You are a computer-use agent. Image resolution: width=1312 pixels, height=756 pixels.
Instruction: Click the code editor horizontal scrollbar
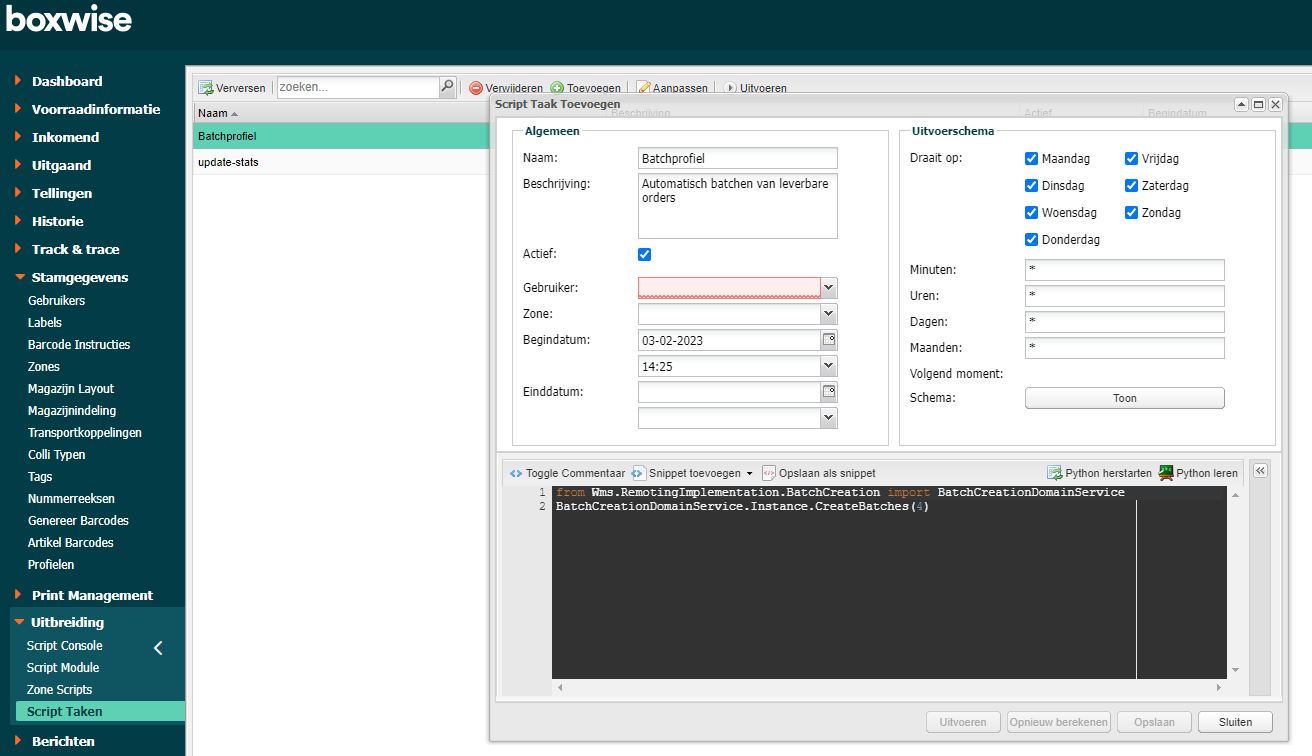pos(890,688)
